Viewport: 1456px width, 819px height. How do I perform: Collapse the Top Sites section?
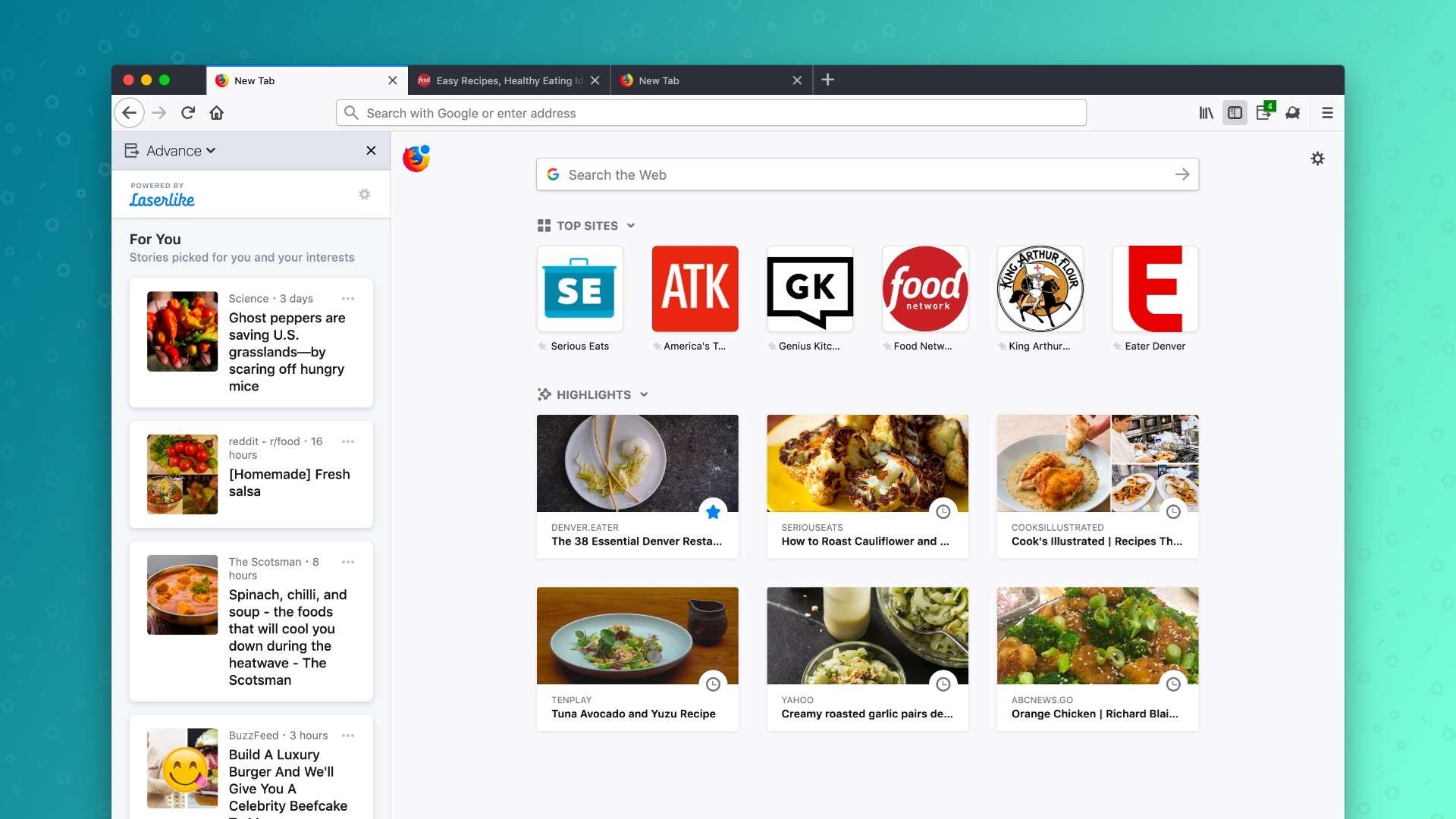(x=631, y=226)
